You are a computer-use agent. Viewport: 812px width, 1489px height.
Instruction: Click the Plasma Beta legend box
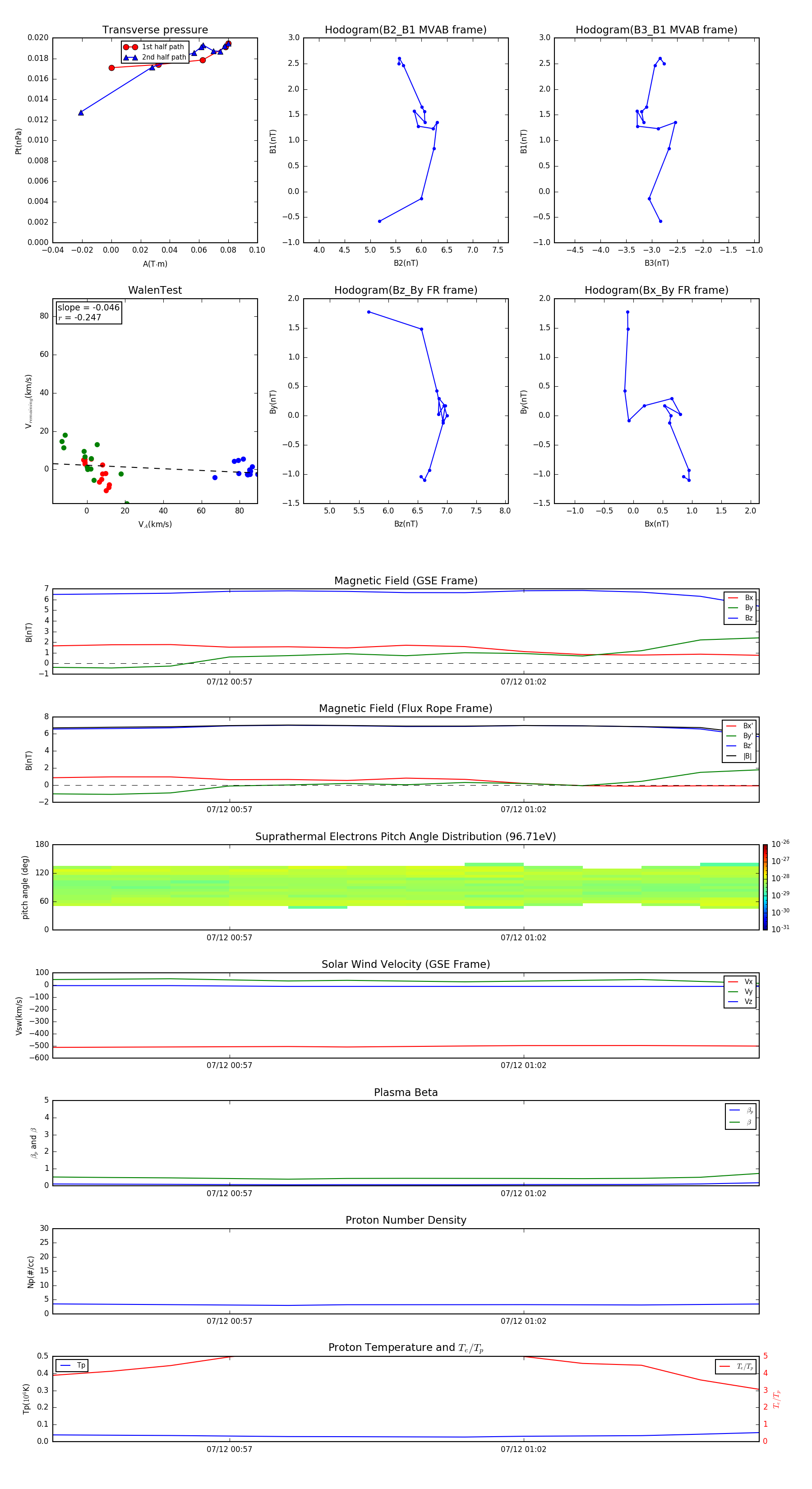741,1117
